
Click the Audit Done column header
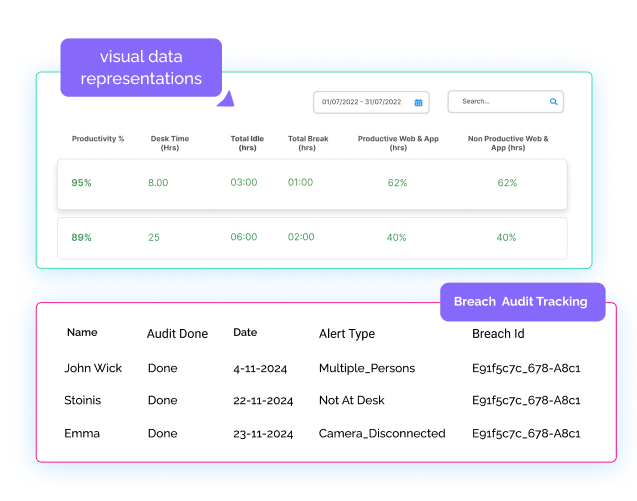point(177,334)
